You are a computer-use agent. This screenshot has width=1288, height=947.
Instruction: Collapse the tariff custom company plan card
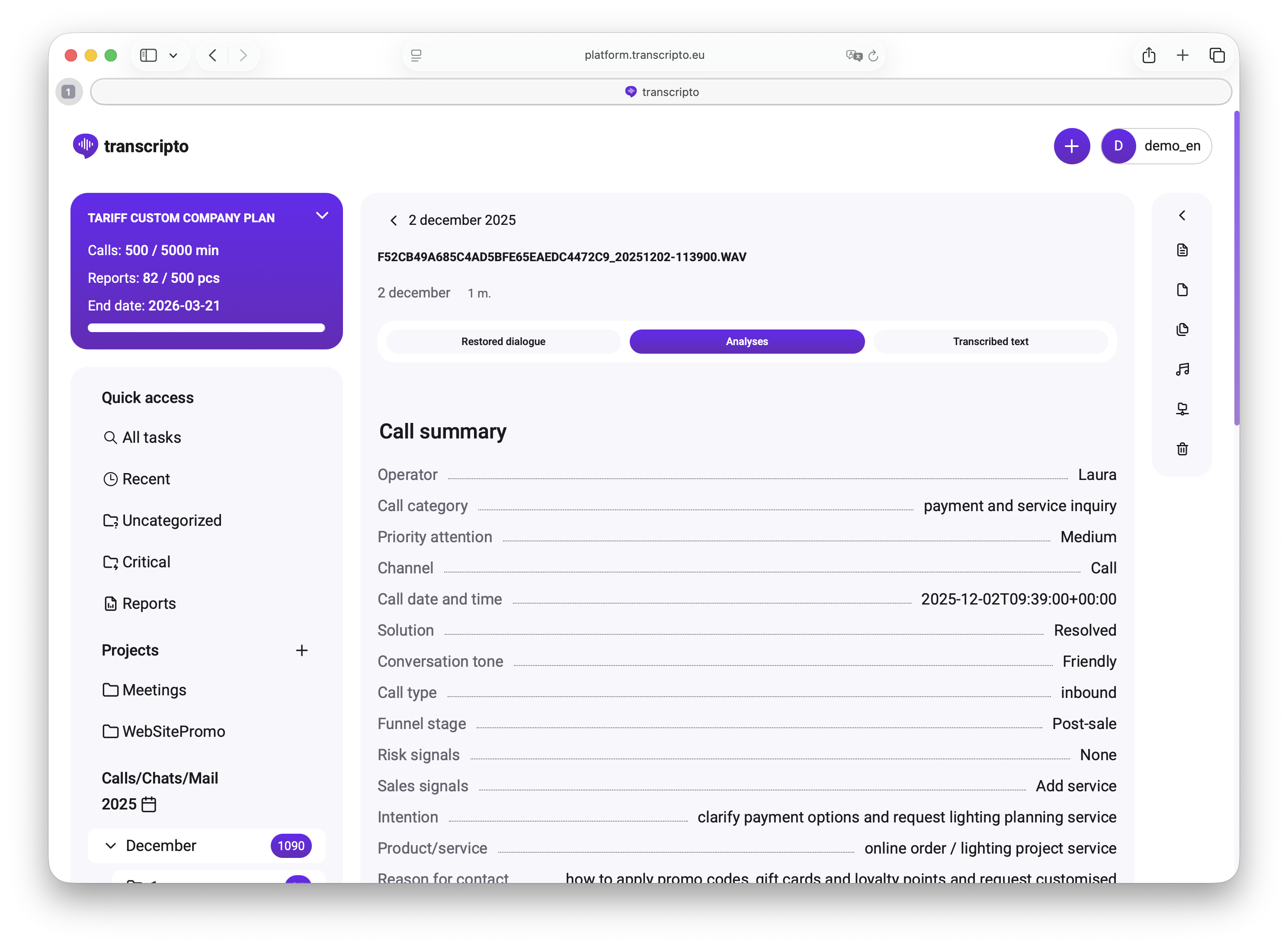coord(322,216)
